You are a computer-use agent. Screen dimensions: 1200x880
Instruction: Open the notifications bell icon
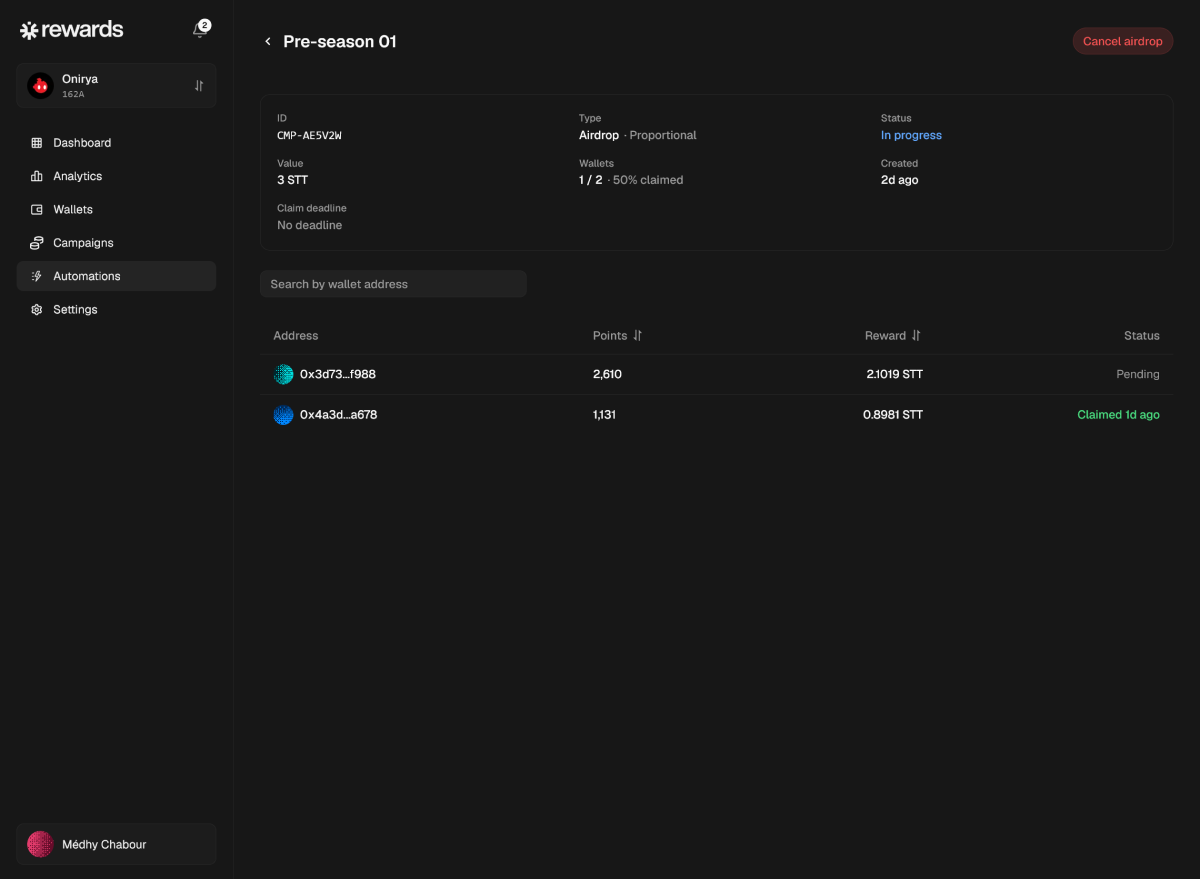(200, 30)
